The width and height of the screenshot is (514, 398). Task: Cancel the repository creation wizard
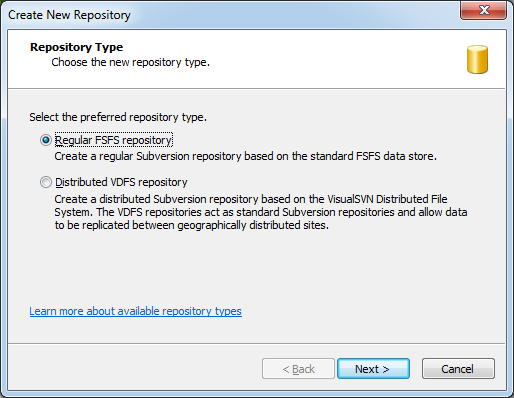pyautogui.click(x=458, y=369)
